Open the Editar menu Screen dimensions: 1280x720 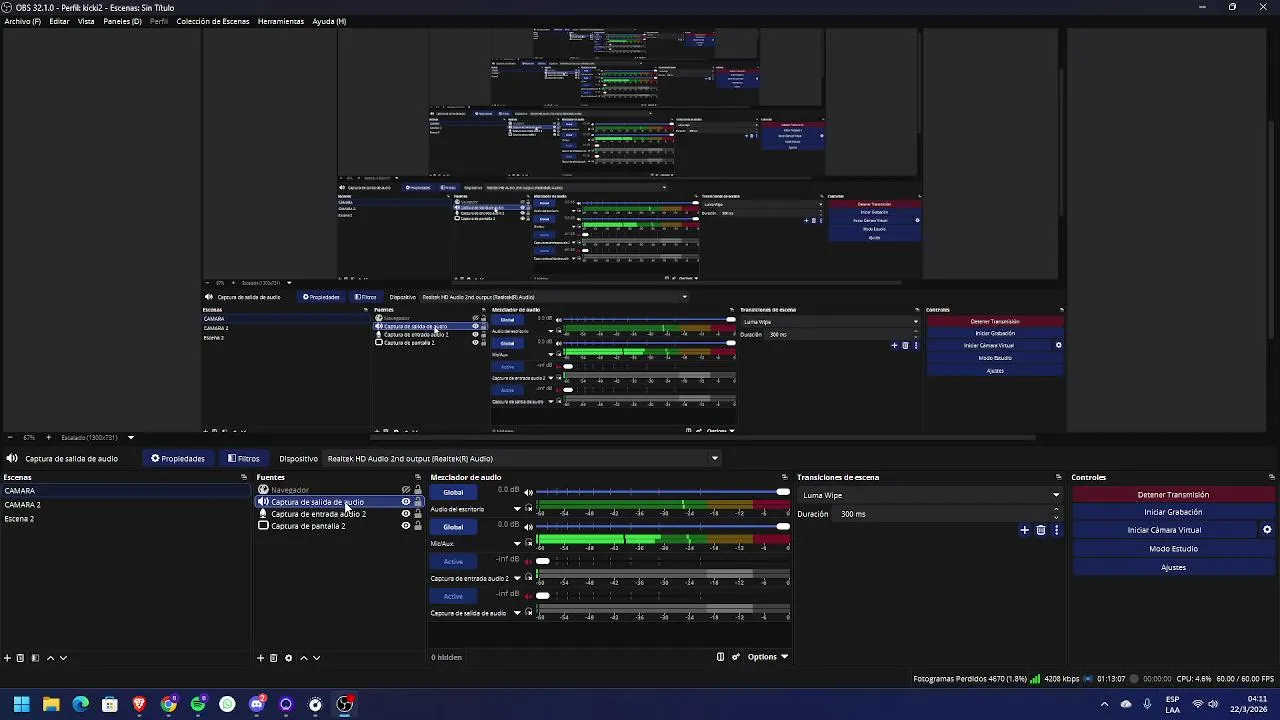click(x=59, y=21)
